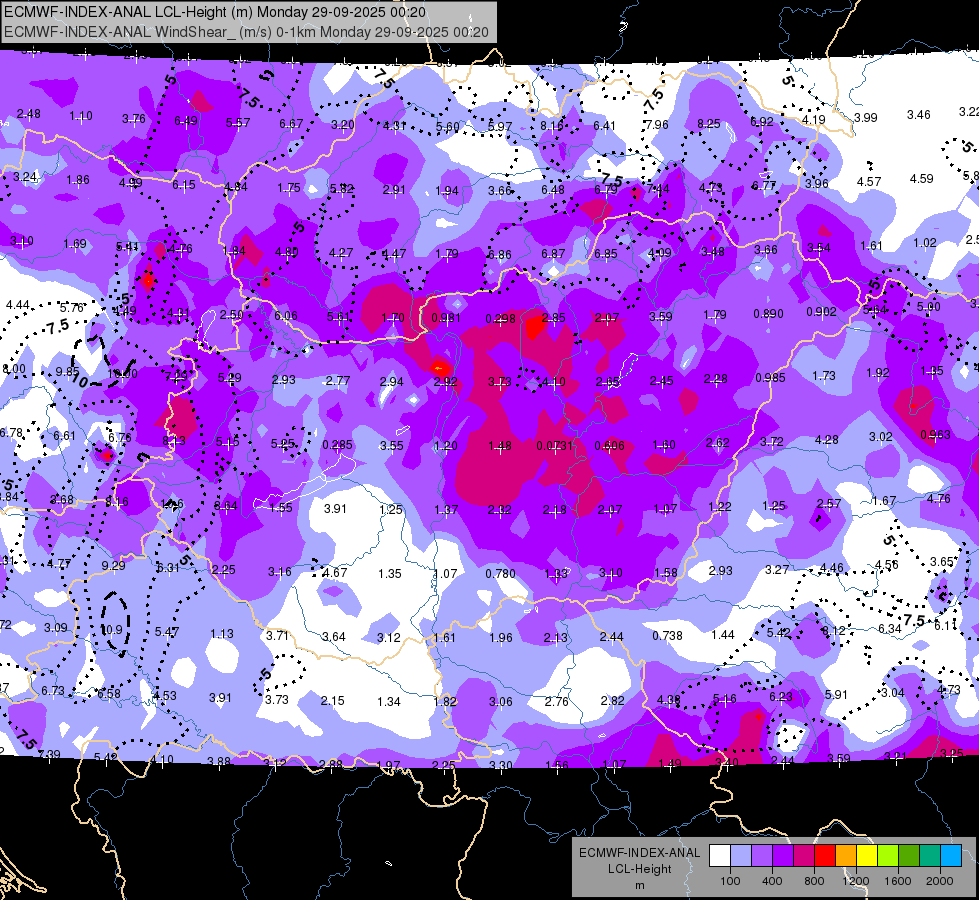979x900 pixels.
Task: Click the wind shear value '1.70'
Action: coord(393,318)
